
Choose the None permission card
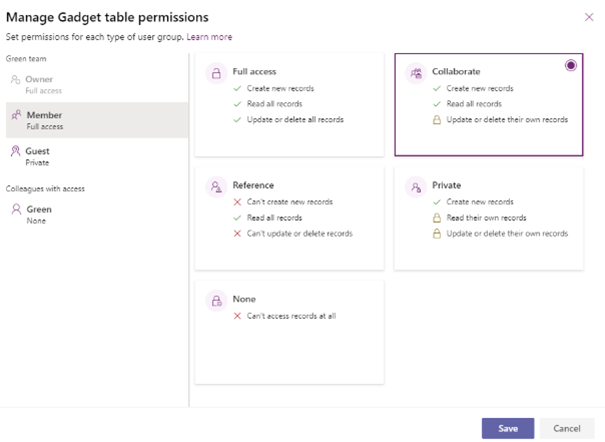[x=289, y=332]
